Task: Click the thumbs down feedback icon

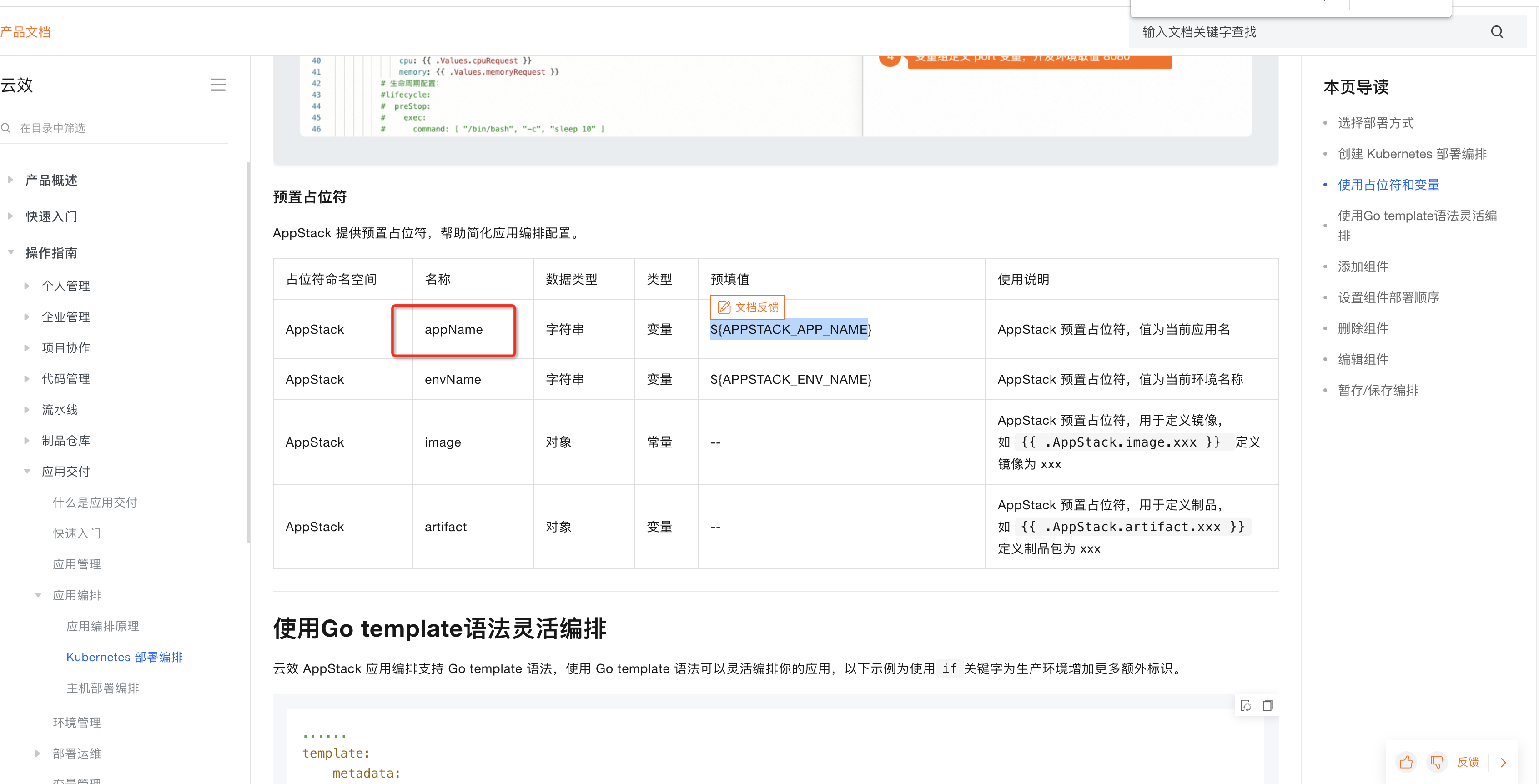Action: 1437,762
